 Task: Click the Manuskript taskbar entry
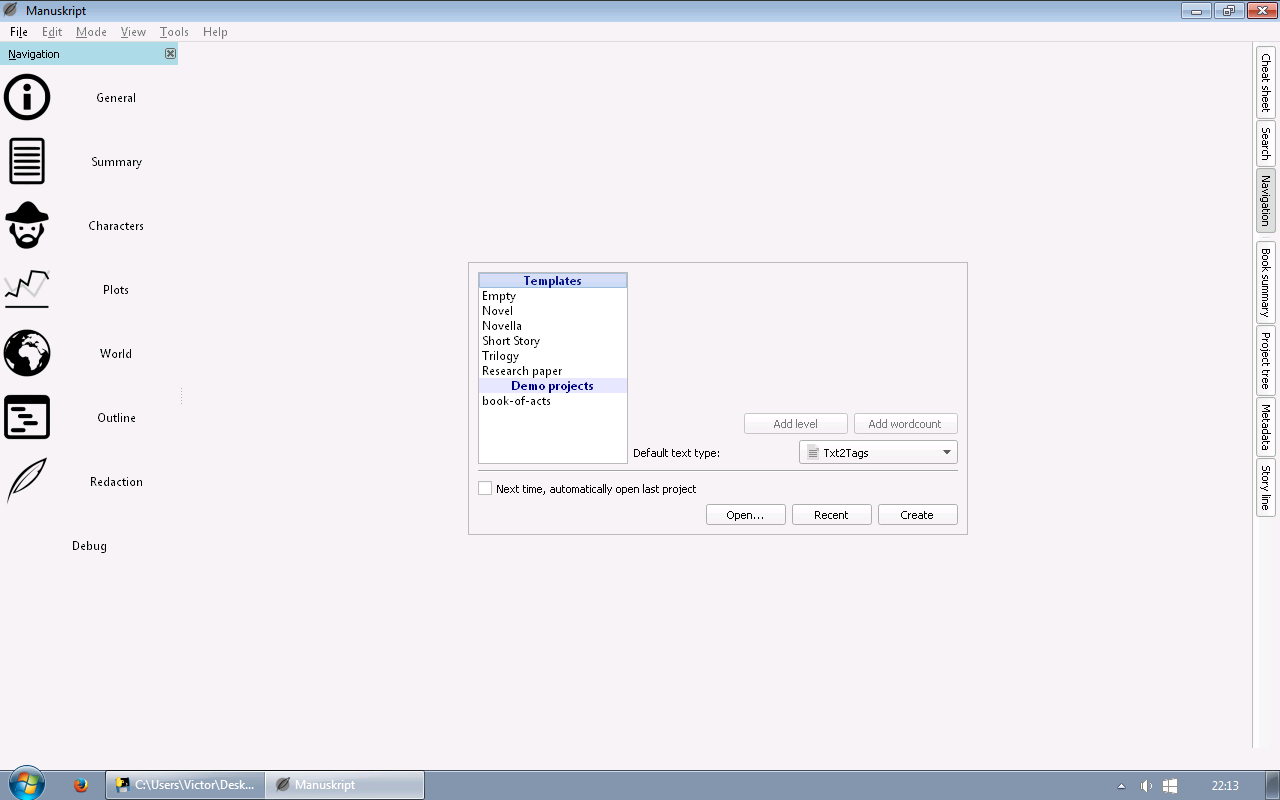point(345,785)
